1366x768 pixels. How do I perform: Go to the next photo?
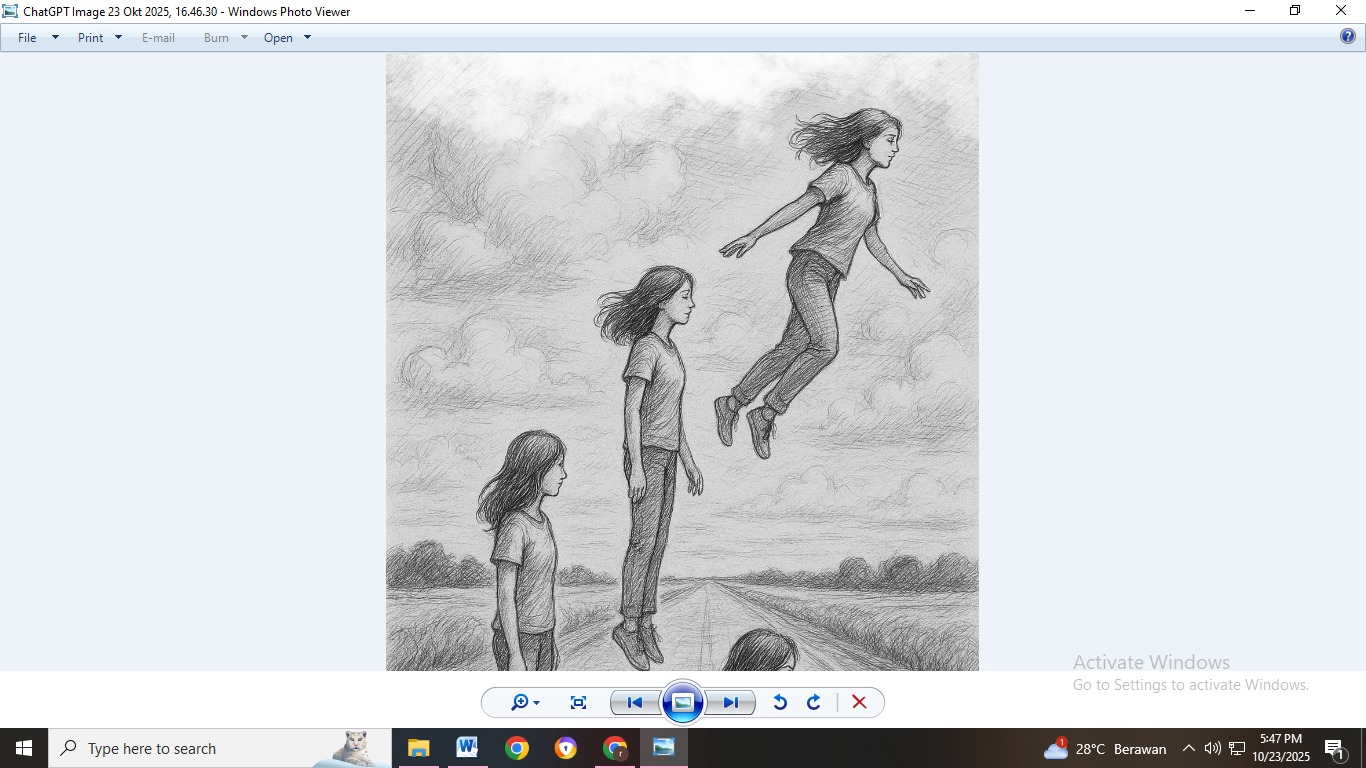[731, 702]
